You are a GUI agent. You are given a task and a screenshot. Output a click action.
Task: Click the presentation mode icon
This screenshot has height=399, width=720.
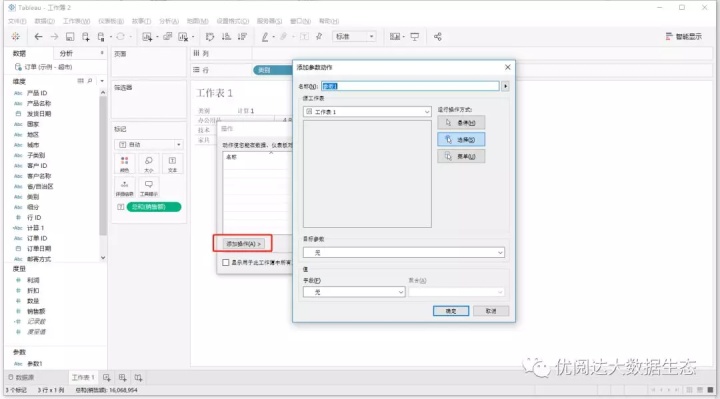click(415, 37)
